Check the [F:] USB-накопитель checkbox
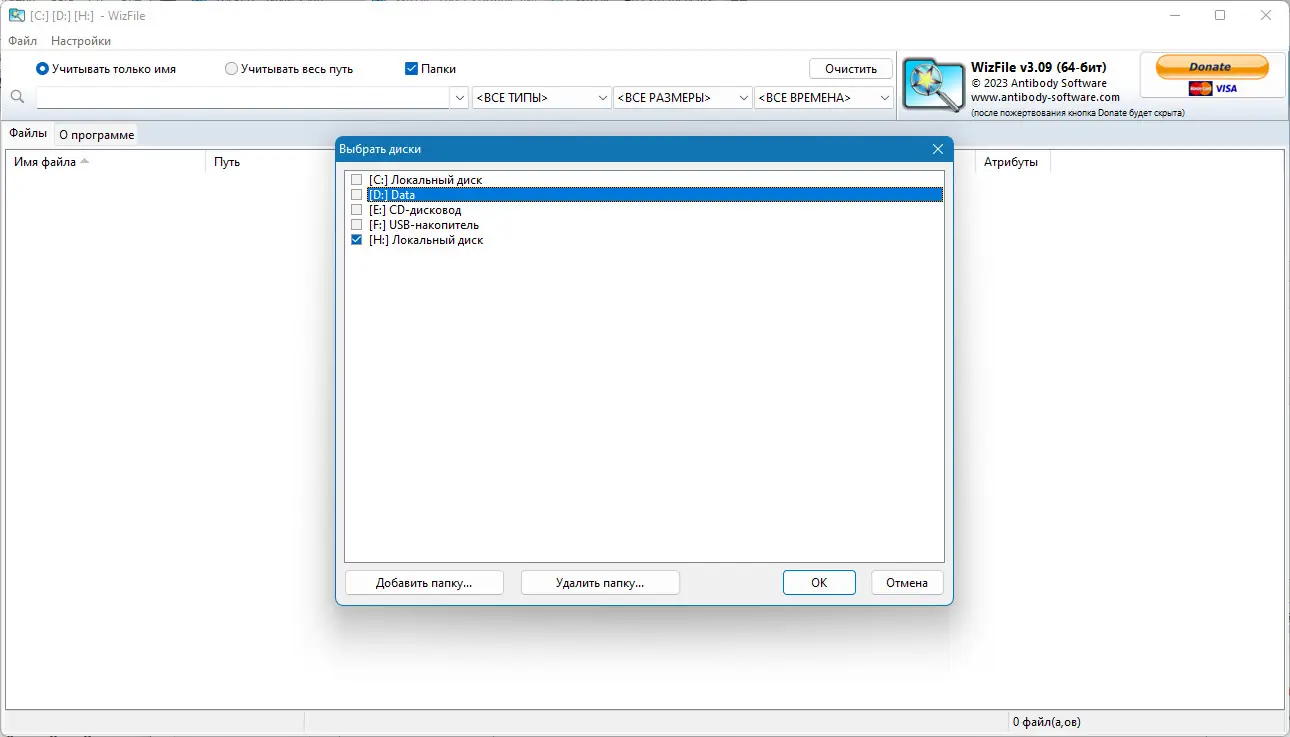This screenshot has width=1290, height=737. tap(356, 225)
